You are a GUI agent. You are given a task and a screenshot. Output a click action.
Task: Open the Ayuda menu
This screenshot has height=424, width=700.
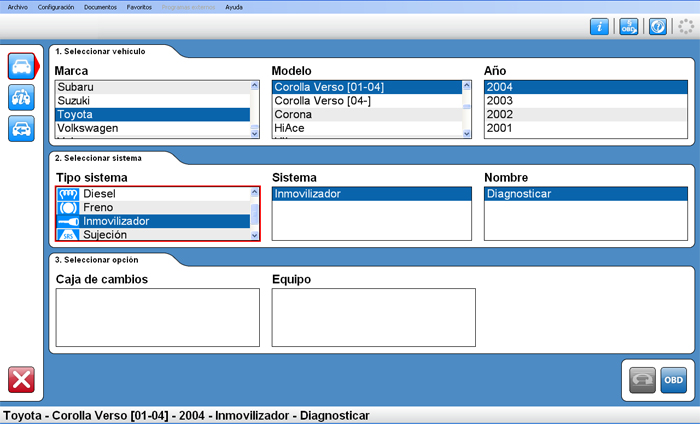234,7
